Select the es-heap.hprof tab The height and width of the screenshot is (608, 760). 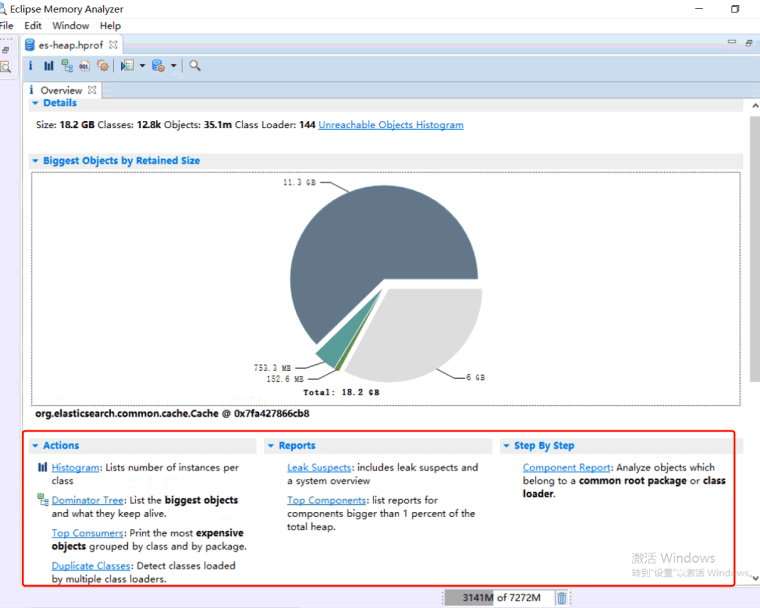[x=71, y=45]
